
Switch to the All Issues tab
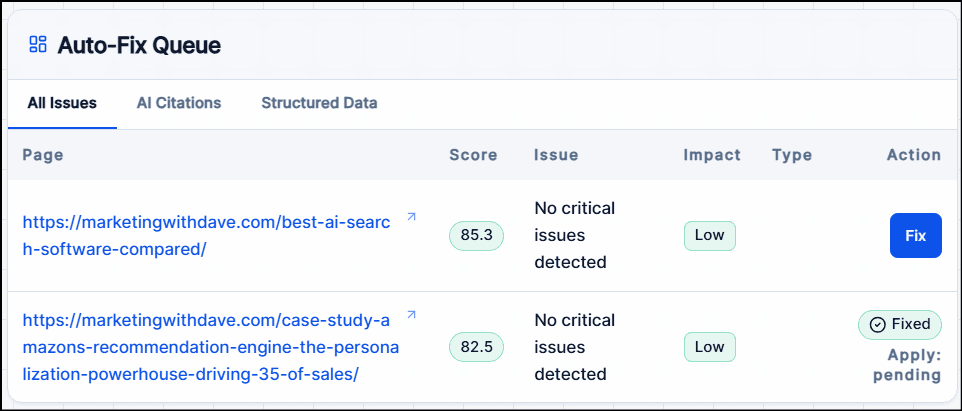[x=62, y=103]
